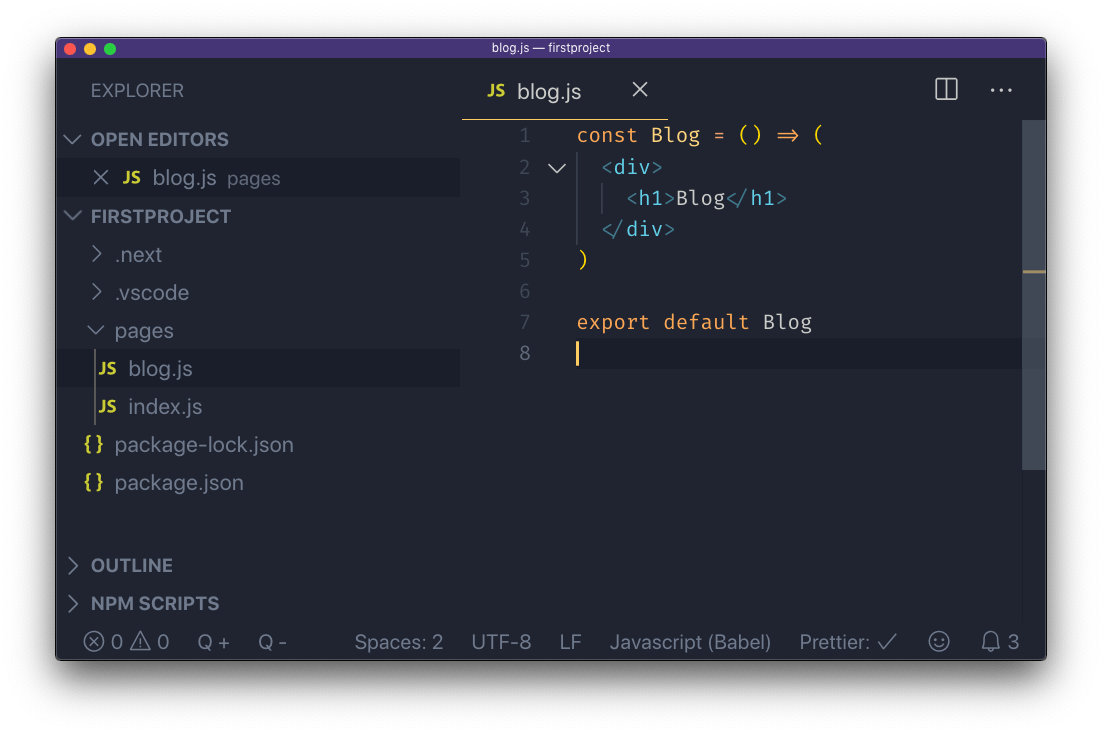1102x734 pixels.
Task: Toggle line 2 code folding chevron
Action: (556, 167)
